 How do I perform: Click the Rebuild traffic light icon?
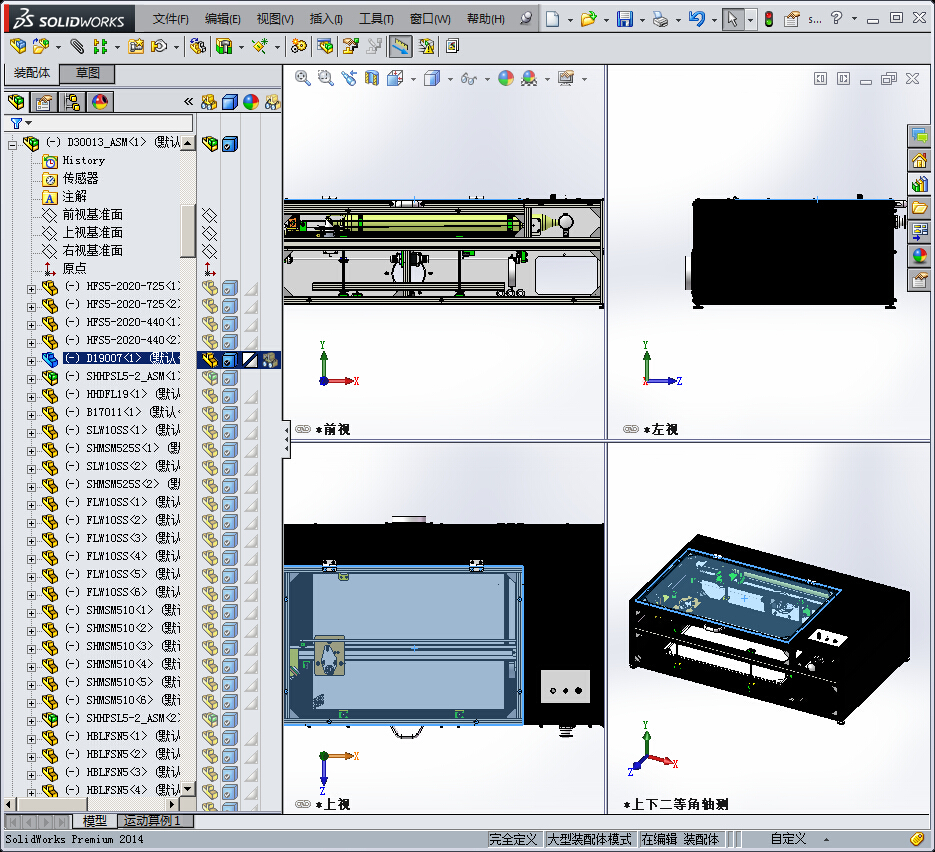(x=769, y=19)
